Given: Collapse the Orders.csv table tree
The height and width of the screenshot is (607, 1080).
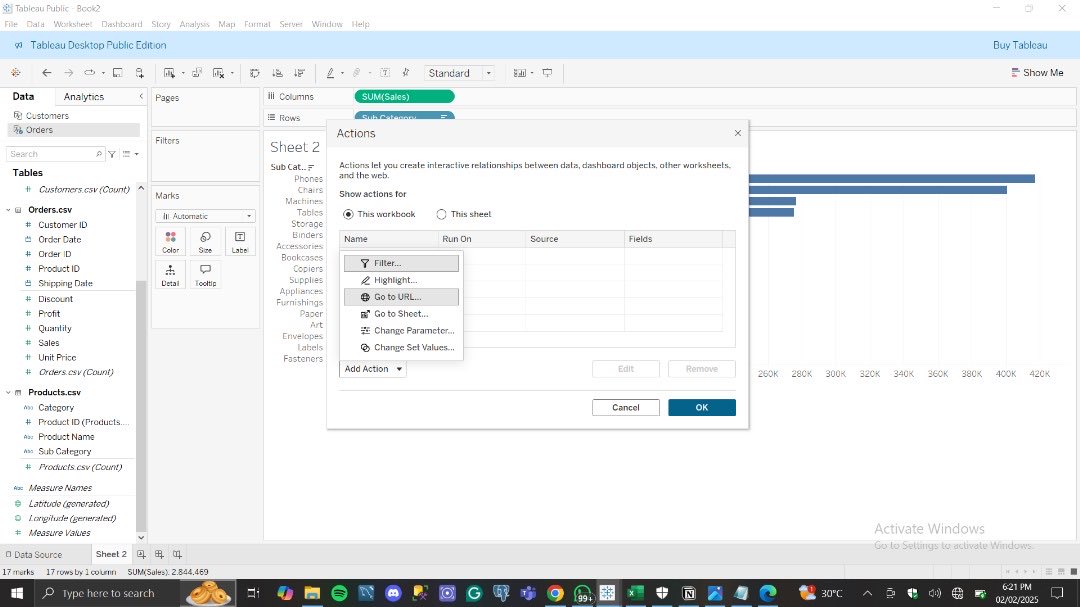Looking at the screenshot, I should [x=8, y=209].
